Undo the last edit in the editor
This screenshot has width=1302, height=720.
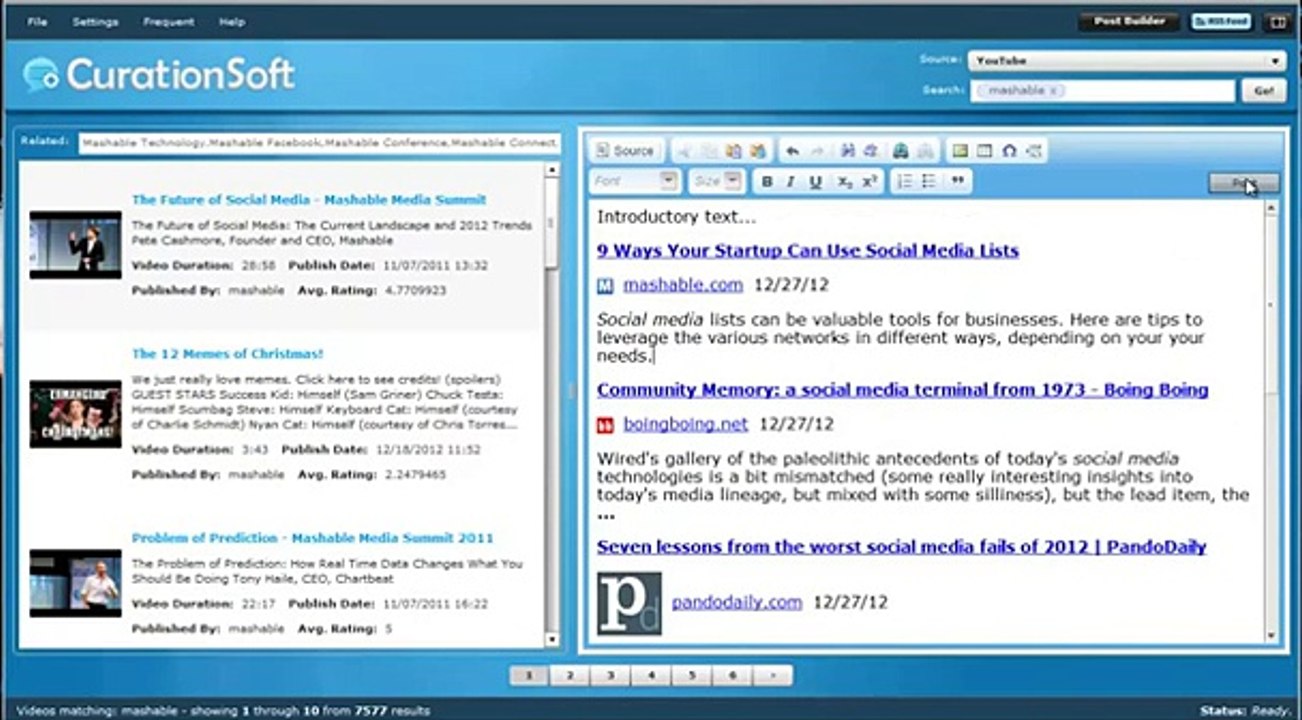(x=793, y=151)
